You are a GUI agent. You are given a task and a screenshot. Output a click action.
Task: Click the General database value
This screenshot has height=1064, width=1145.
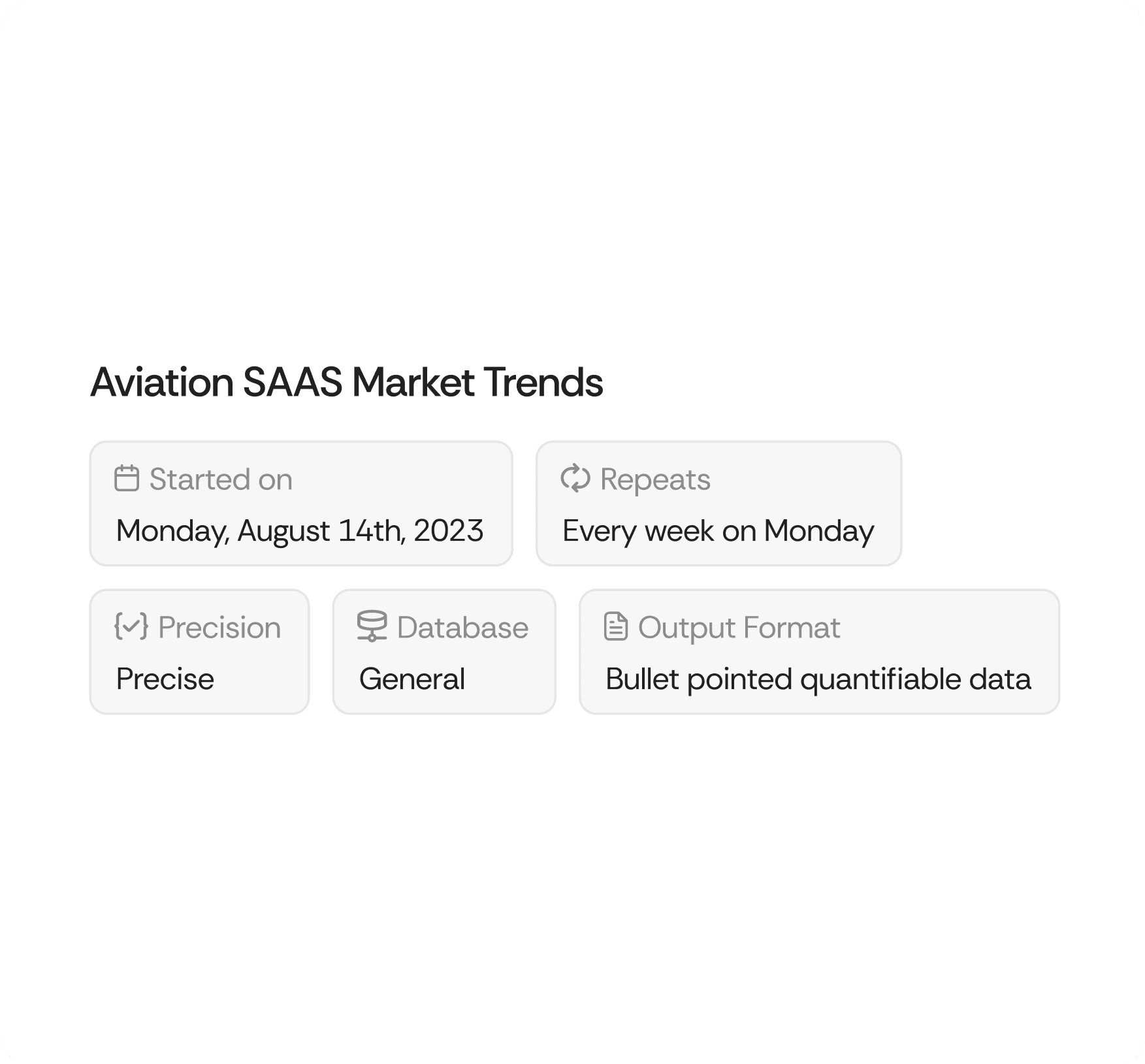[x=412, y=679]
